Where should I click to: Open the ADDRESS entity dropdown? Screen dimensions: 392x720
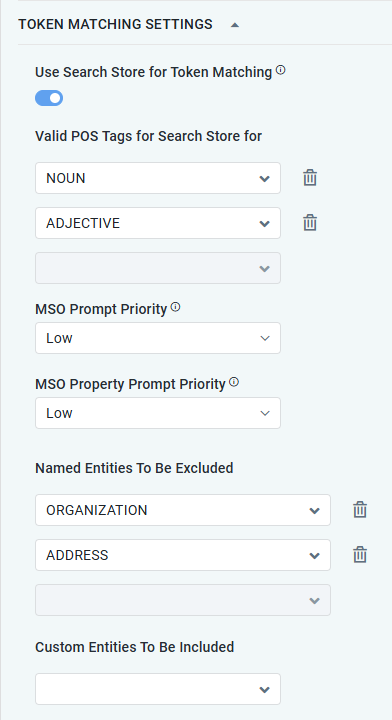pyautogui.click(x=183, y=555)
